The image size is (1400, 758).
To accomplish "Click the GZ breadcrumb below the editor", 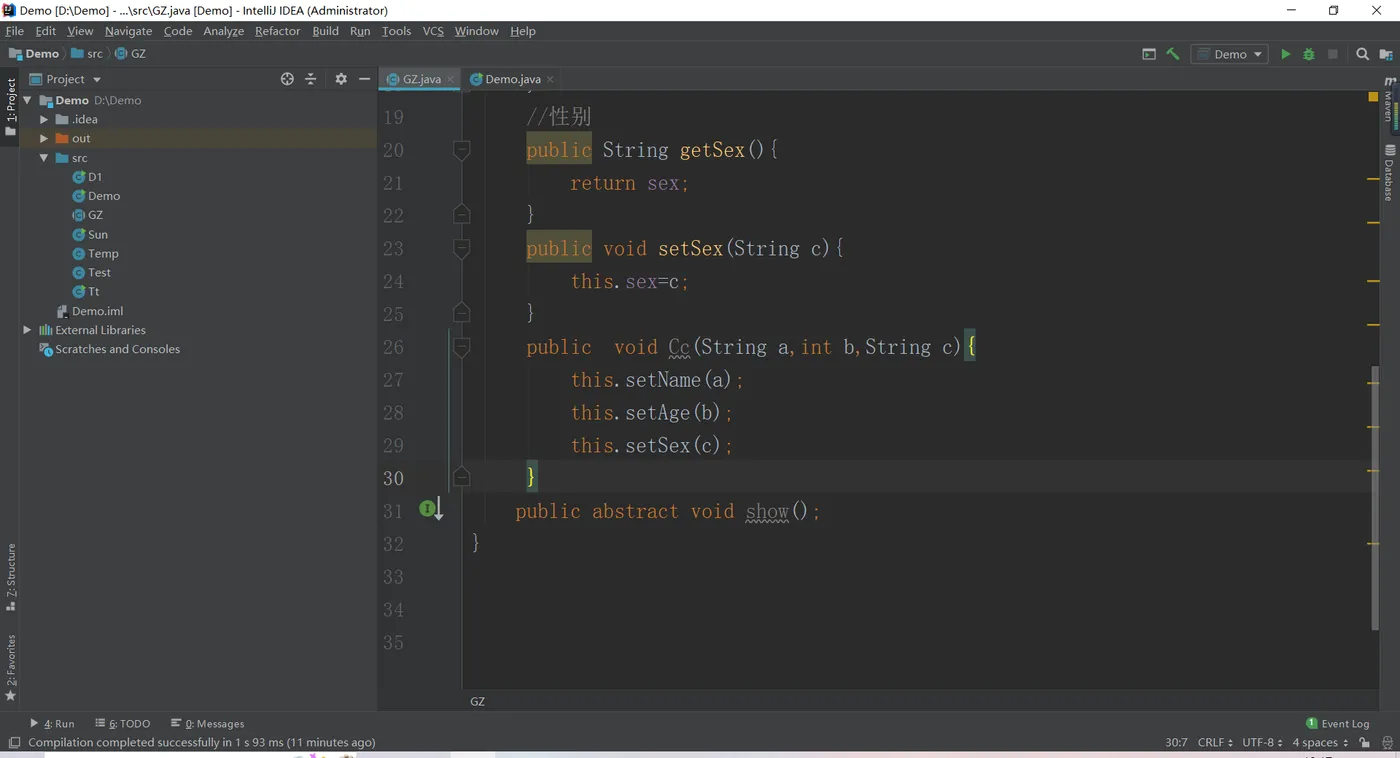I will [477, 701].
